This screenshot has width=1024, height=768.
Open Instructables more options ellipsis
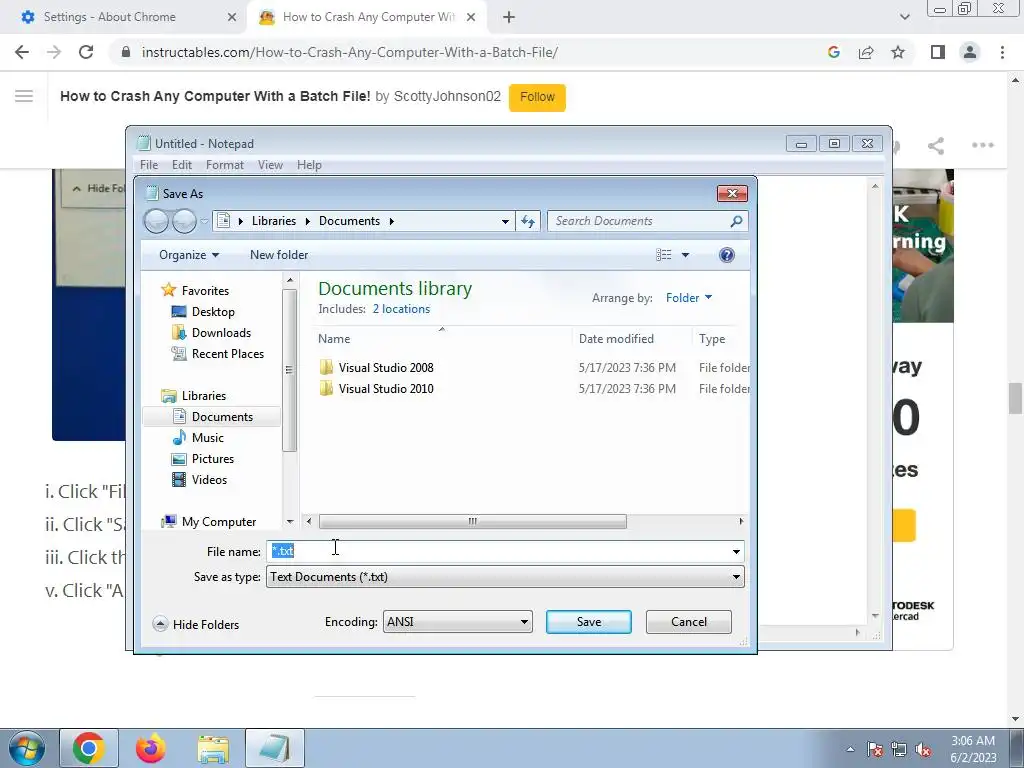[983, 145]
